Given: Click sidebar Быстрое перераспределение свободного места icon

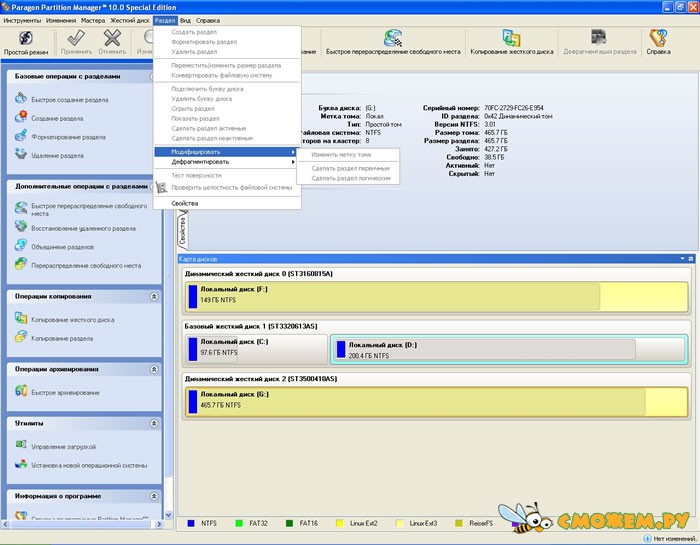Looking at the screenshot, I should tap(21, 208).
